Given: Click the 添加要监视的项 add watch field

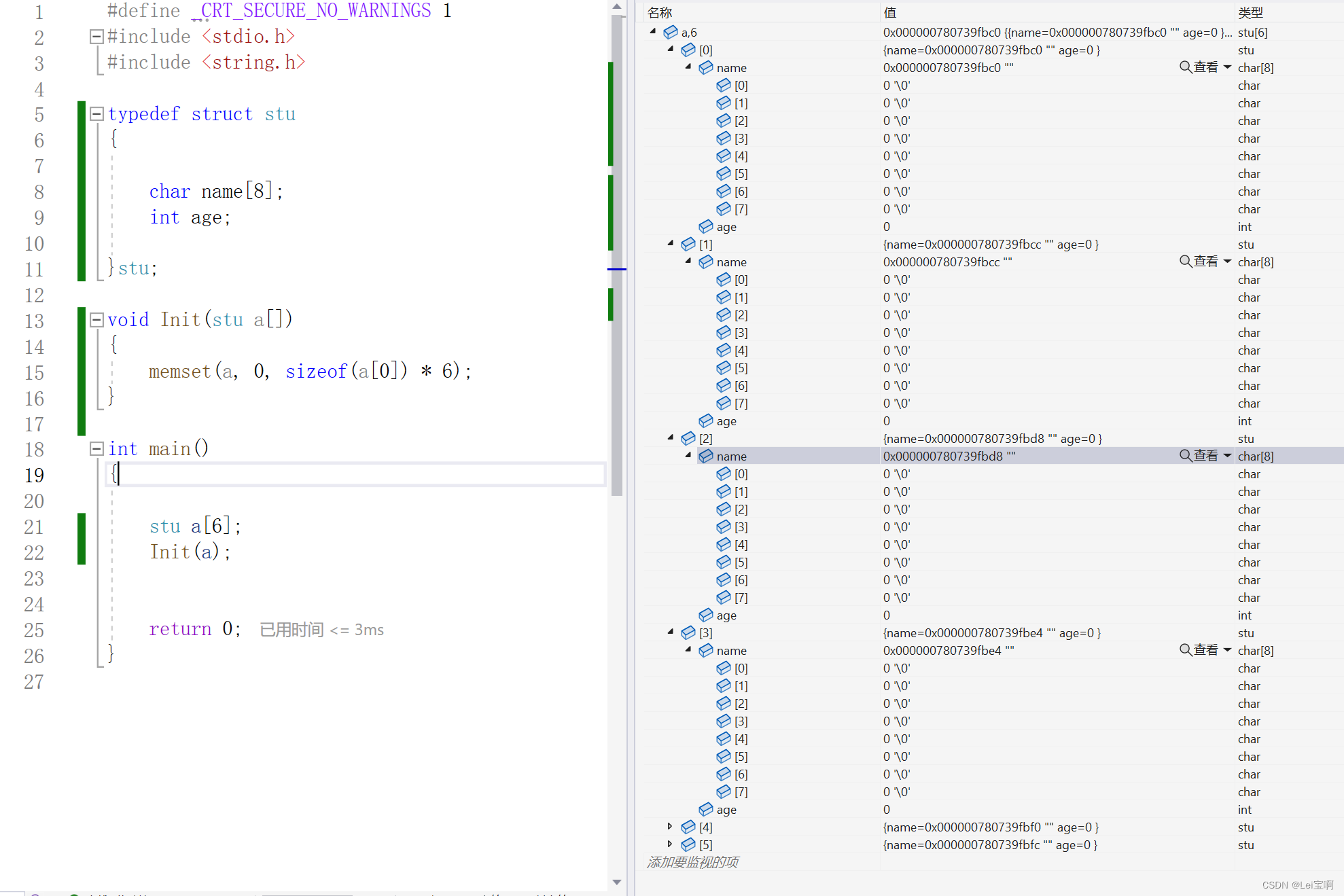Looking at the screenshot, I should pyautogui.click(x=693, y=862).
